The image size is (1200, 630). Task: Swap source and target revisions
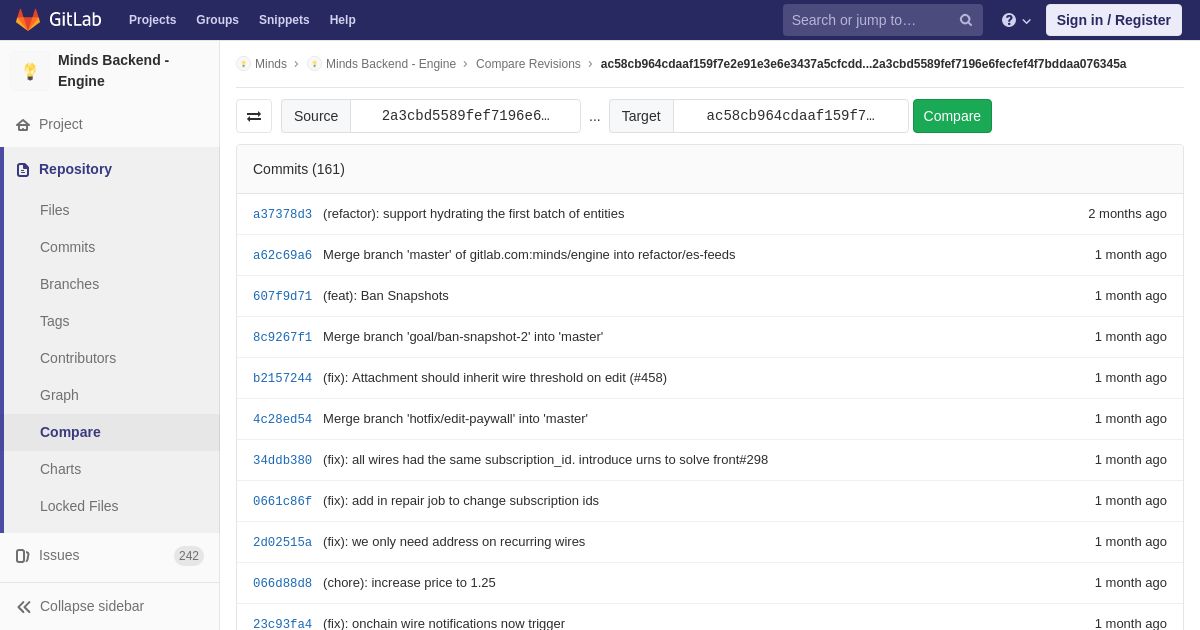[254, 116]
